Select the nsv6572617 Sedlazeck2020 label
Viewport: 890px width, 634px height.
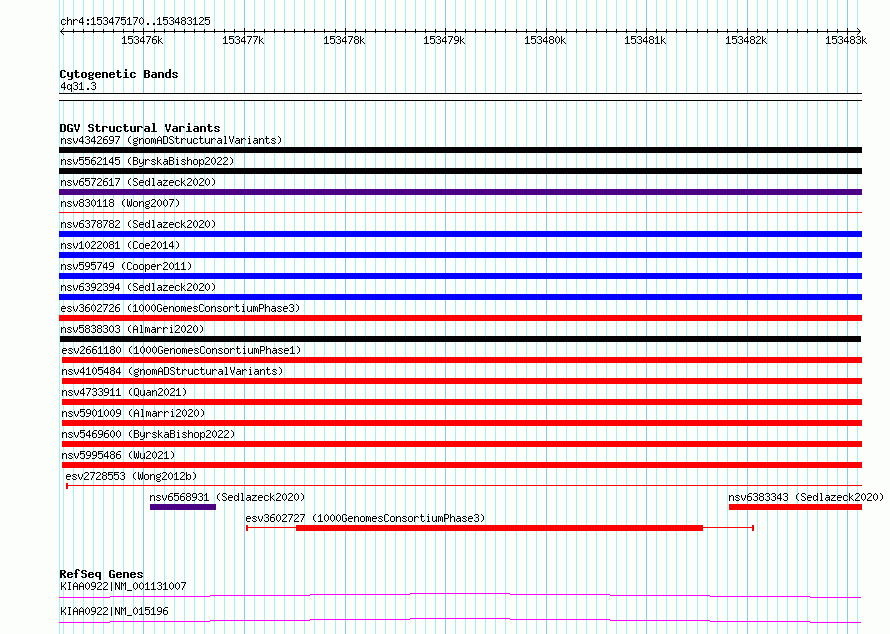click(x=138, y=182)
